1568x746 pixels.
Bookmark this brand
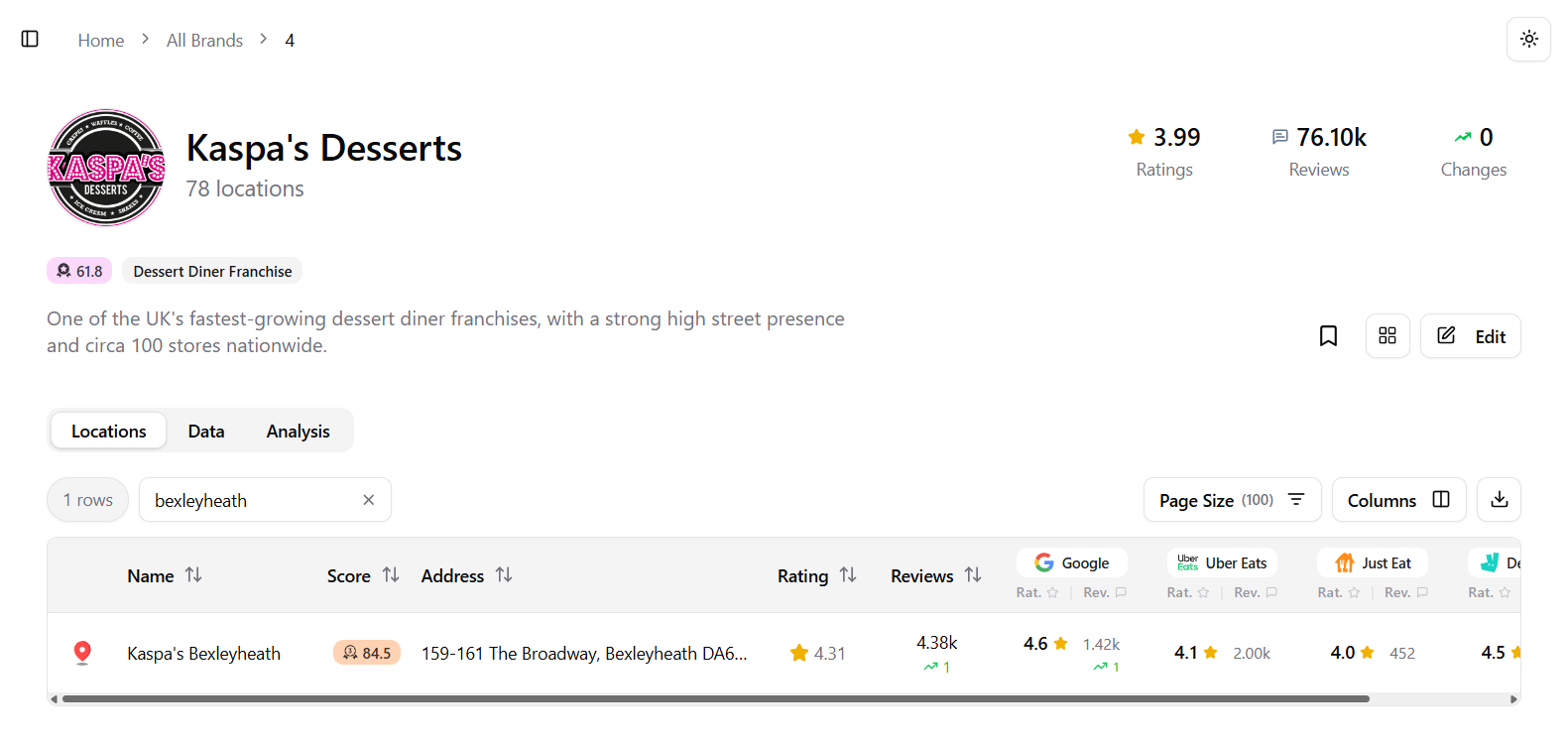click(x=1328, y=336)
